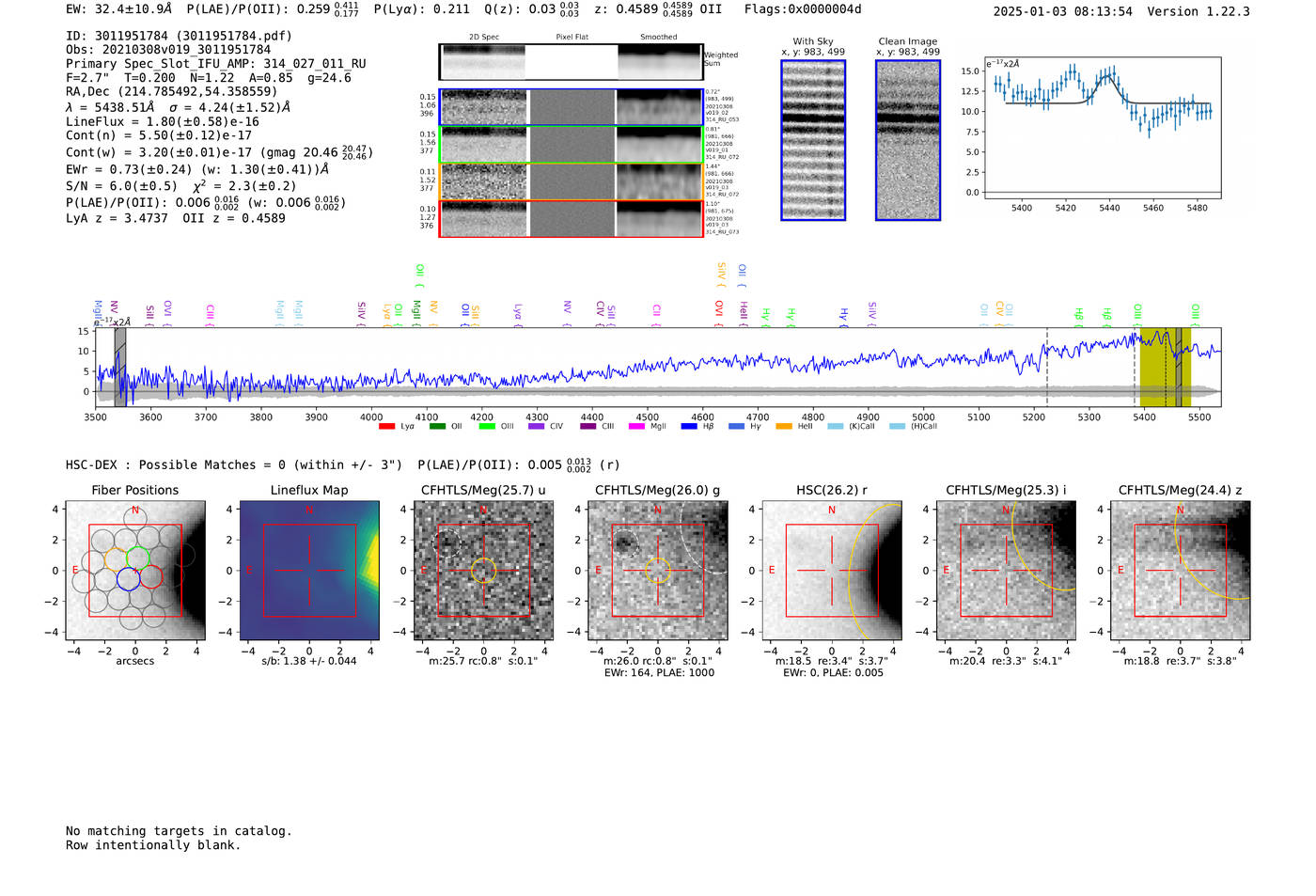
Task: Select the red-bordered fiber spectrum row
Action: coord(571,218)
